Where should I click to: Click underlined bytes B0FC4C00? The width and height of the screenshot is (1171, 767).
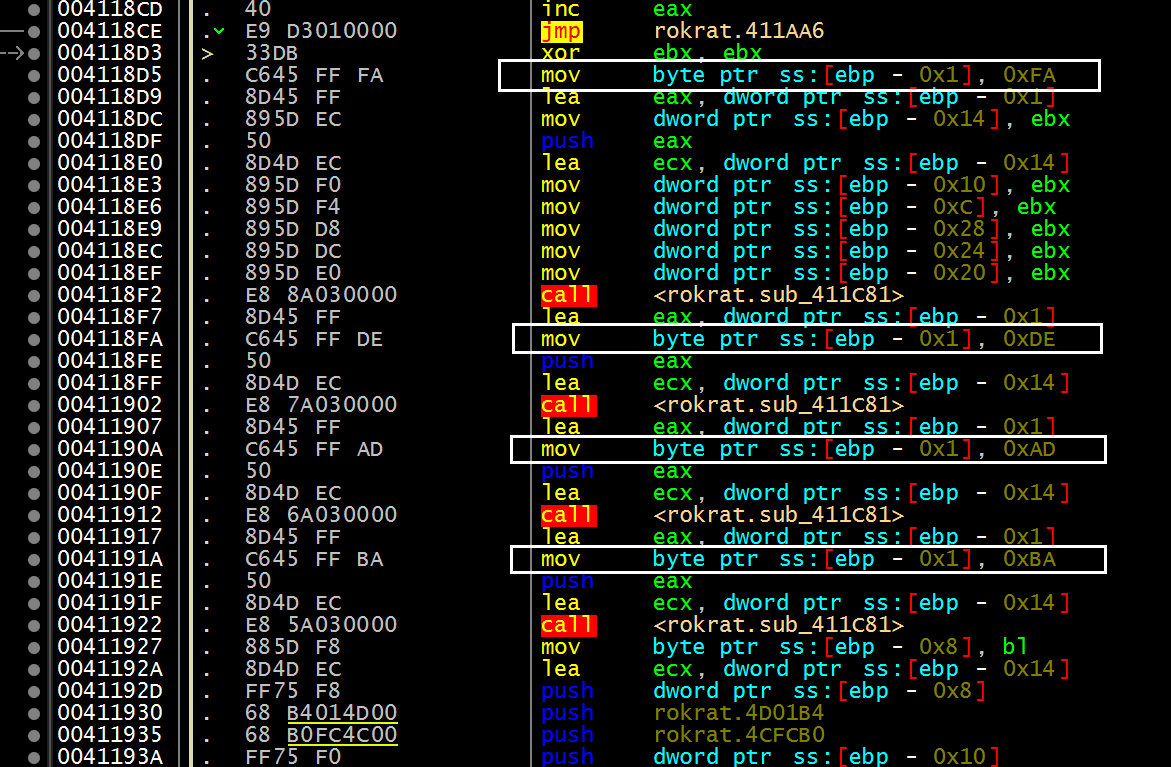pyautogui.click(x=342, y=735)
